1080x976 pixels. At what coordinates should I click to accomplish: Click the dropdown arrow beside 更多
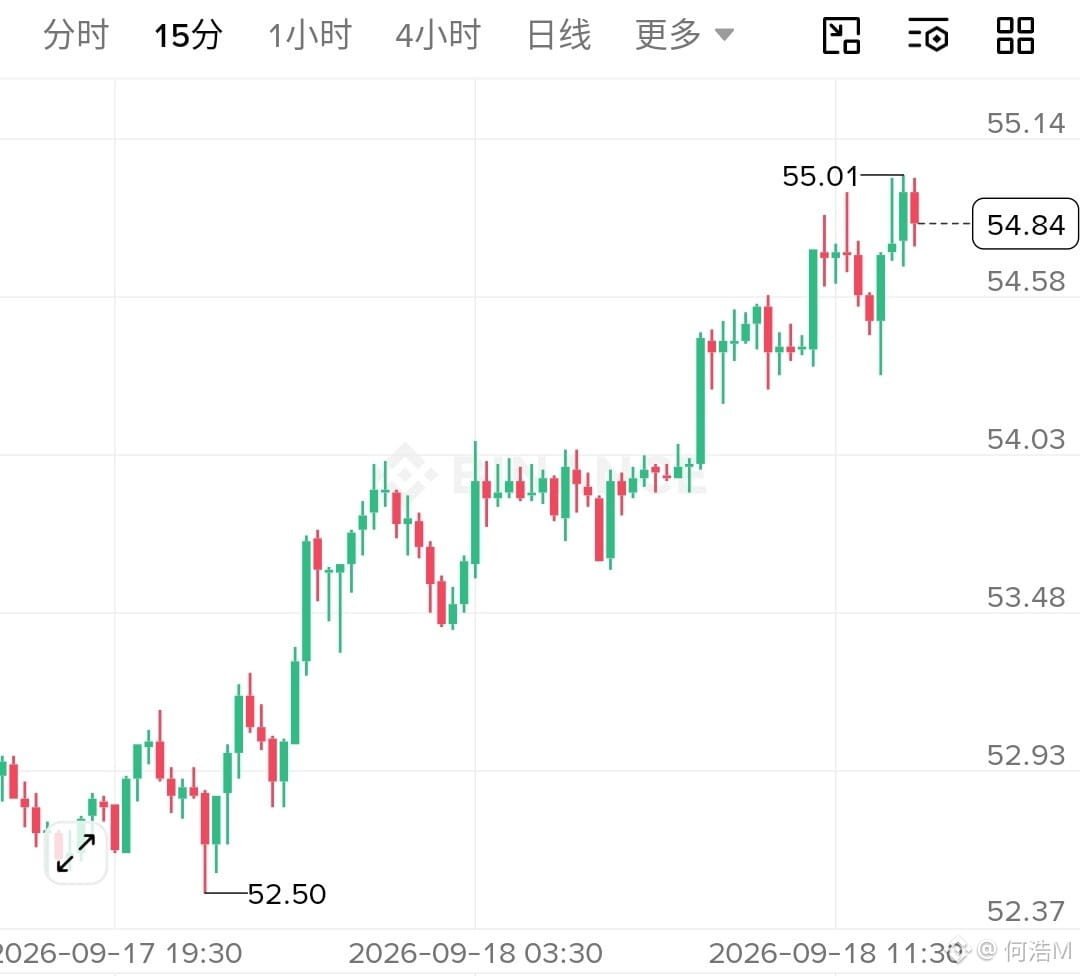[x=724, y=34]
